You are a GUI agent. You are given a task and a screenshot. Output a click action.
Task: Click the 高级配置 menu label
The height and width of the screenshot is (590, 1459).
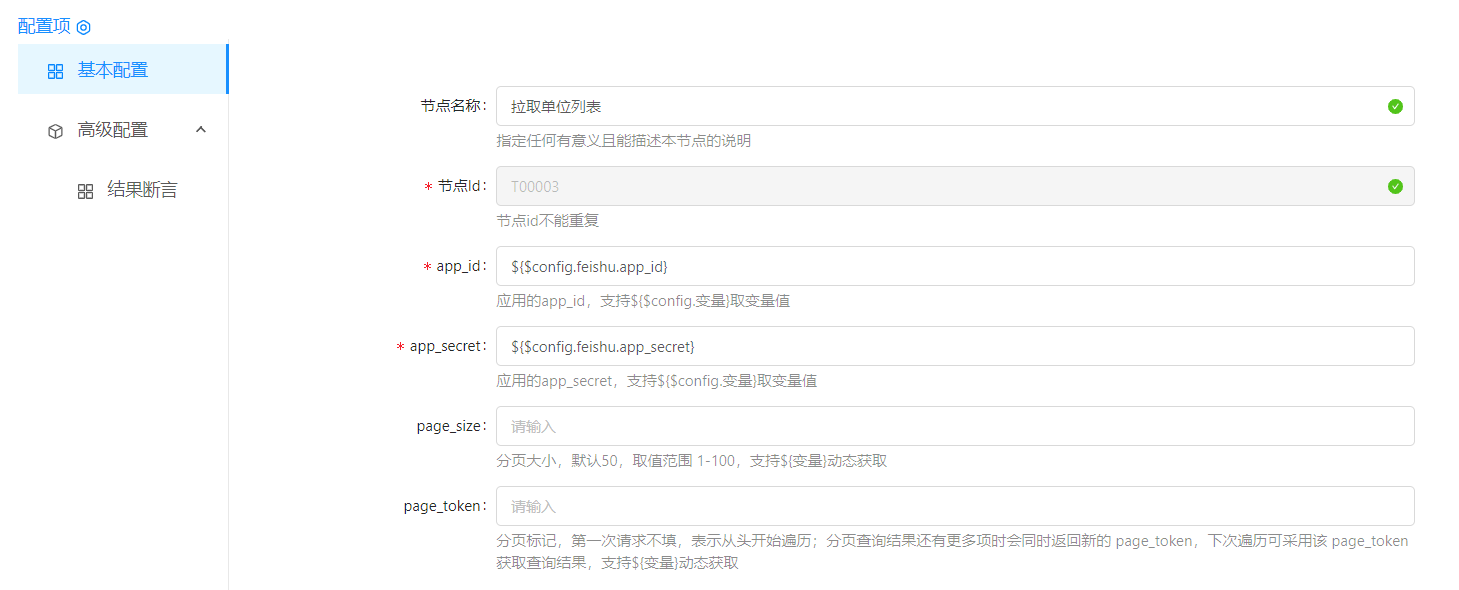(x=113, y=130)
